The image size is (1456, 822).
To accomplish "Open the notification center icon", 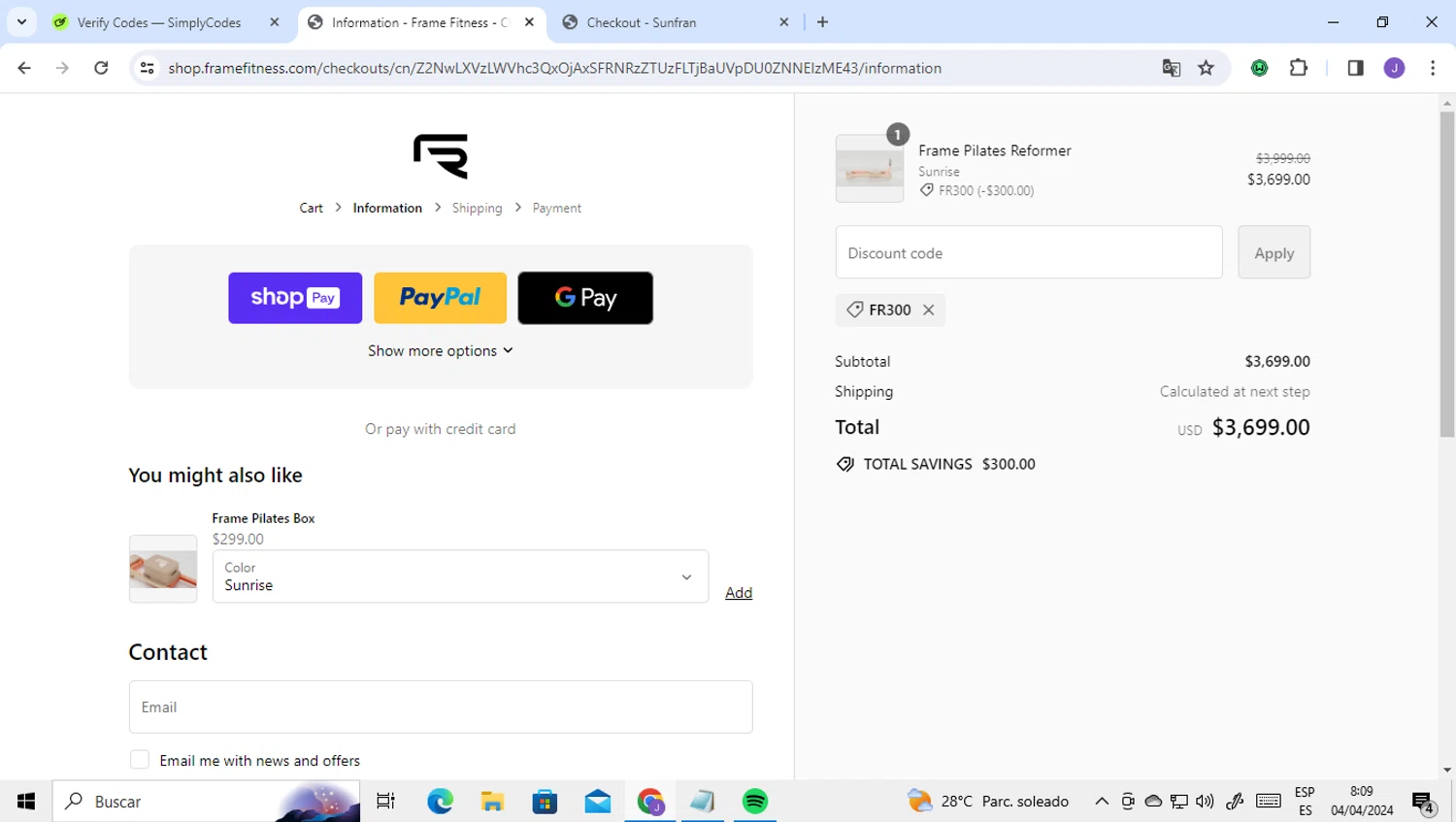I will pos(1424,803).
